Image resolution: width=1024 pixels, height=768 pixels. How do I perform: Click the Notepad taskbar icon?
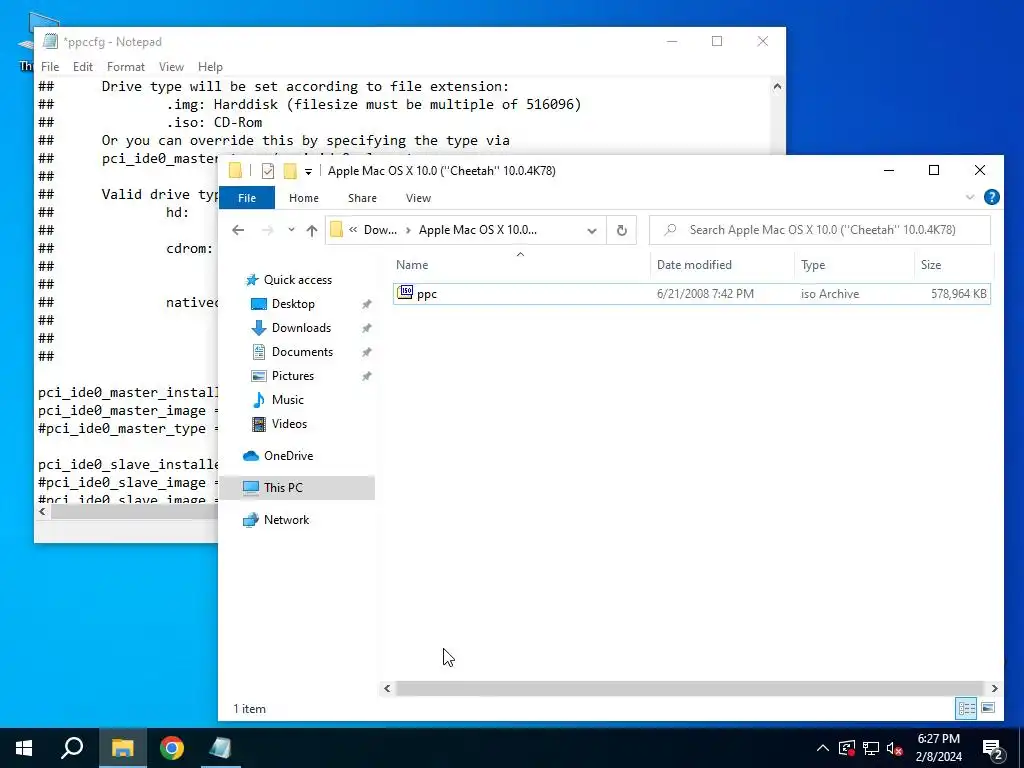pos(220,748)
